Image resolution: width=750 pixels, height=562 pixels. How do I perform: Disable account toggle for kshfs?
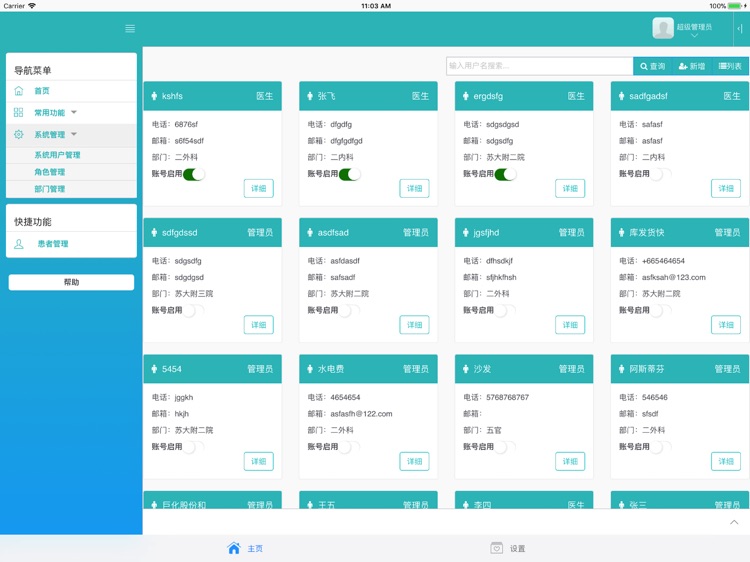[194, 174]
